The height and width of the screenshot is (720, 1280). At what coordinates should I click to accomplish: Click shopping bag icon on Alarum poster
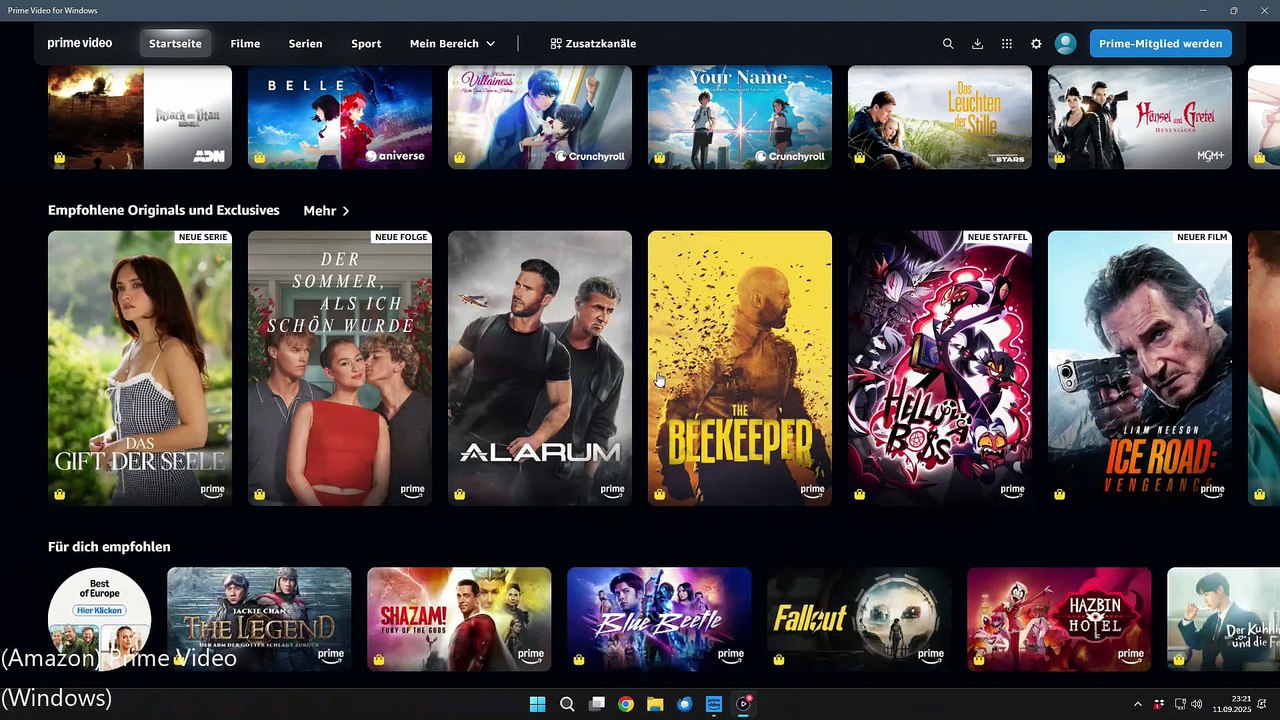(x=460, y=494)
